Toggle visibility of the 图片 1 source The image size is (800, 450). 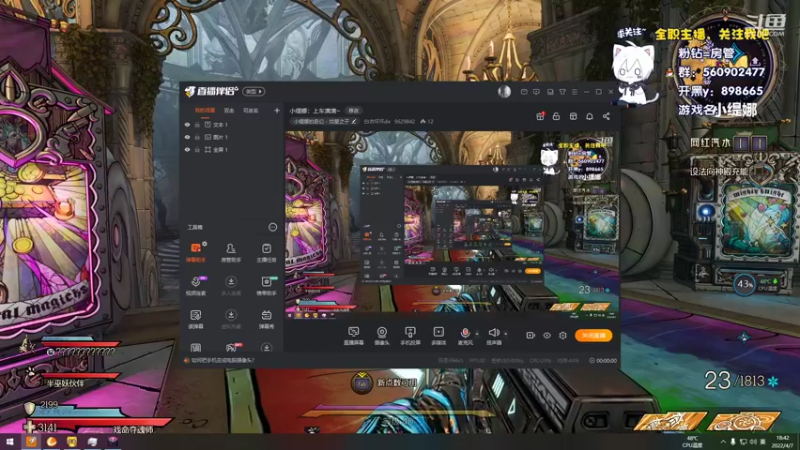[x=187, y=137]
